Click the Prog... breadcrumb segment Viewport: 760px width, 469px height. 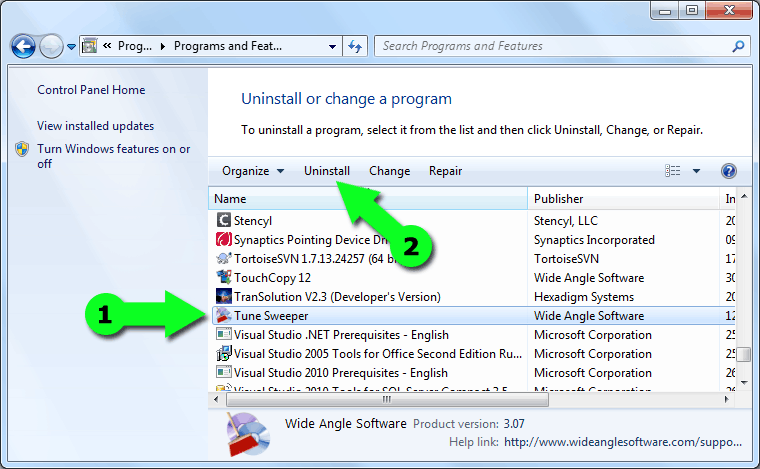point(135,46)
